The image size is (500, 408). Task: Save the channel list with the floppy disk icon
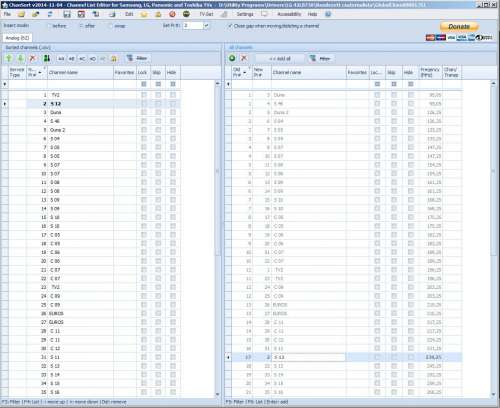[x=67, y=14]
